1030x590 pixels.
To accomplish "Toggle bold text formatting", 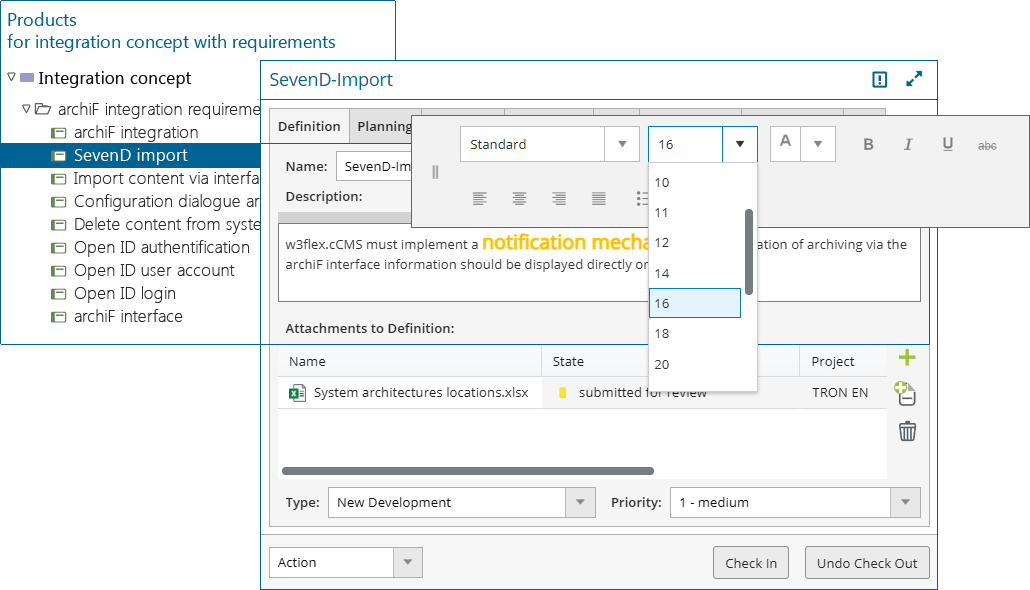I will point(868,145).
